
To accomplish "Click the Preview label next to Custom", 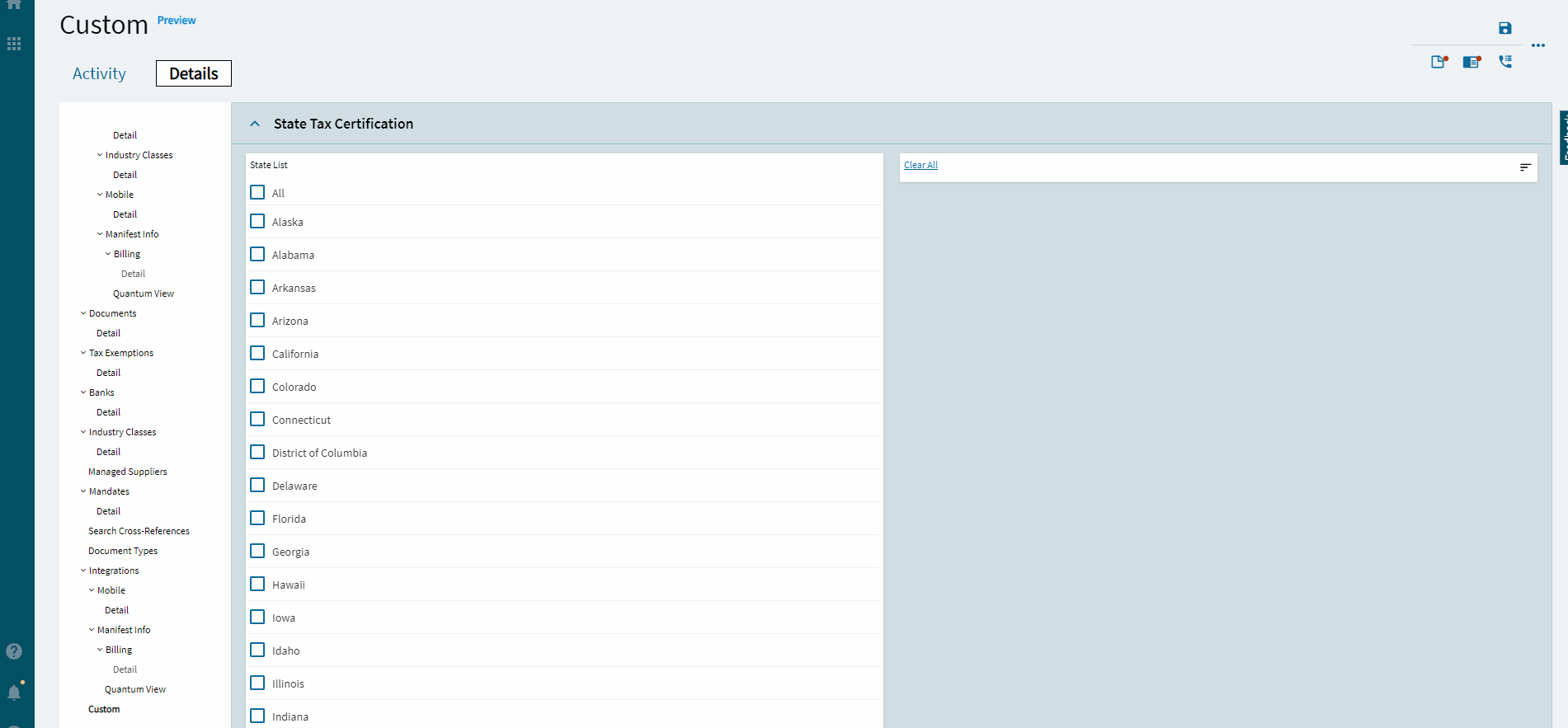I will click(177, 21).
